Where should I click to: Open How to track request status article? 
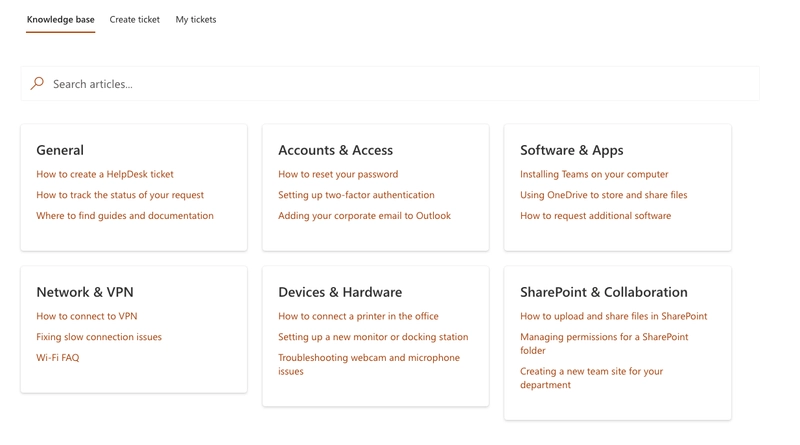pos(120,195)
